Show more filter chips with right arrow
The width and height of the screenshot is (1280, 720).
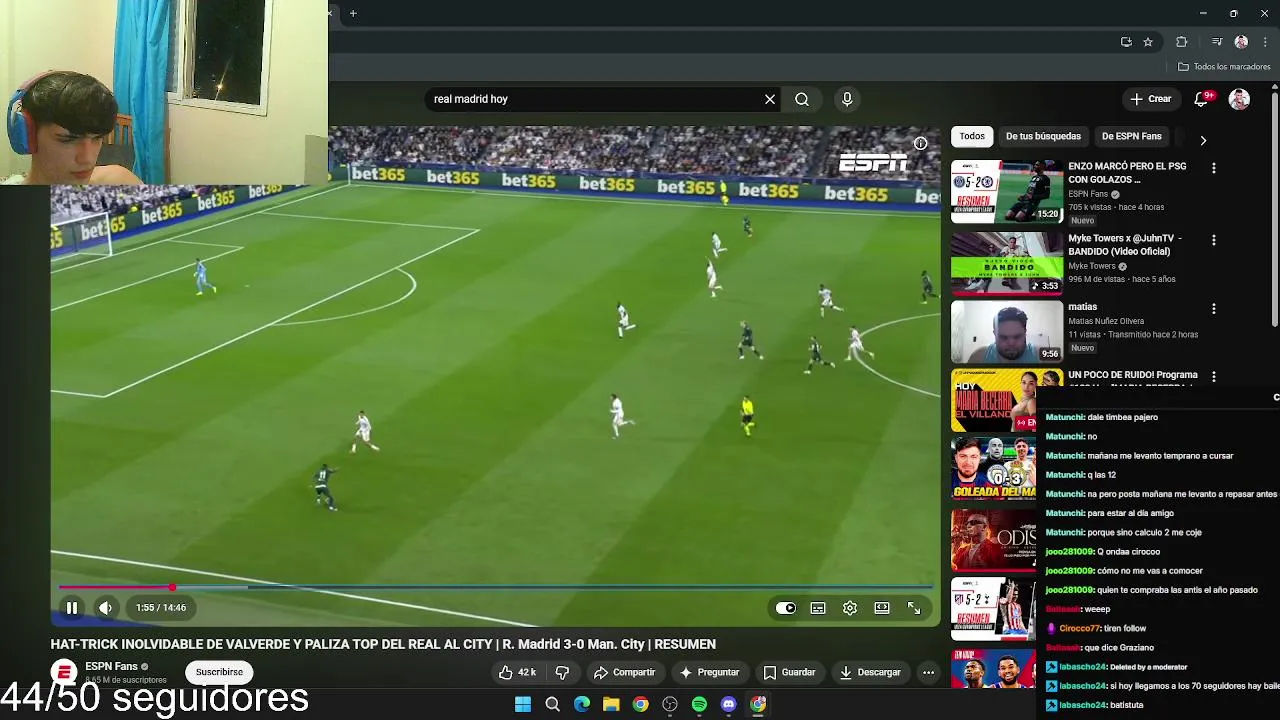[1203, 140]
